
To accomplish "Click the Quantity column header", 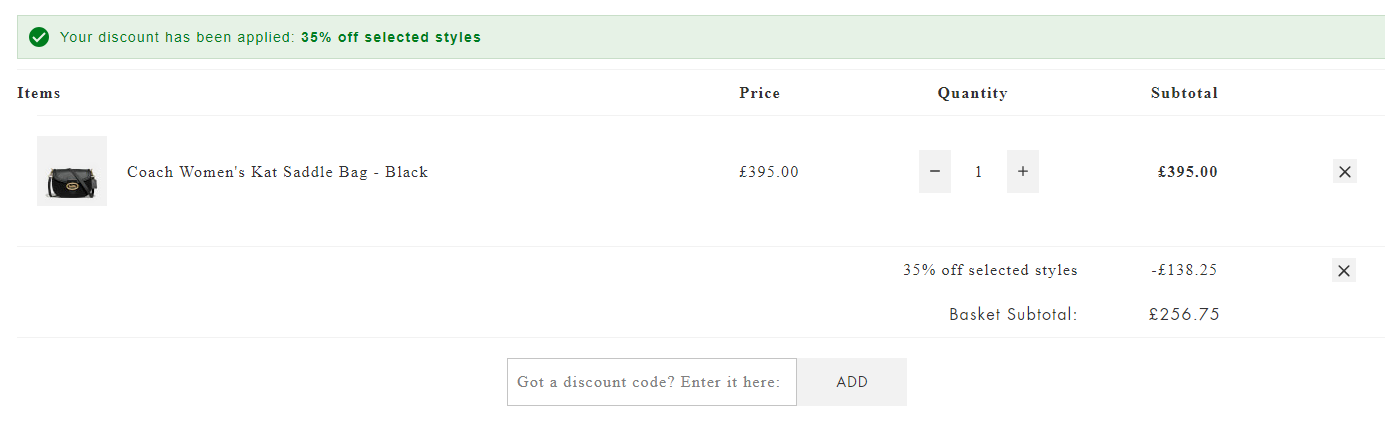I will click(x=972, y=93).
